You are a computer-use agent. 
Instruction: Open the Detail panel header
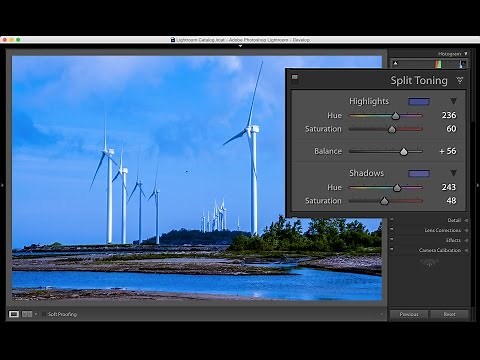coord(454,220)
